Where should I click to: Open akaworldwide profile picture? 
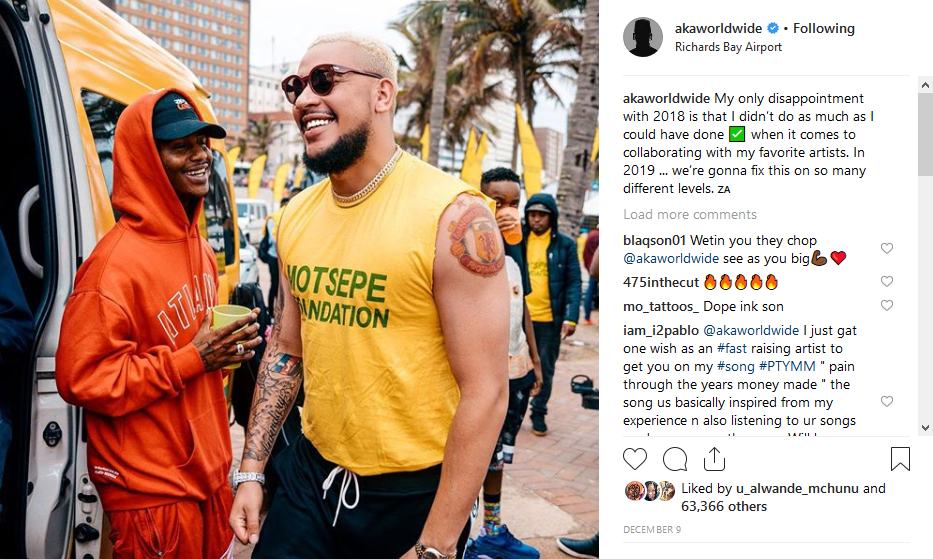pos(643,37)
